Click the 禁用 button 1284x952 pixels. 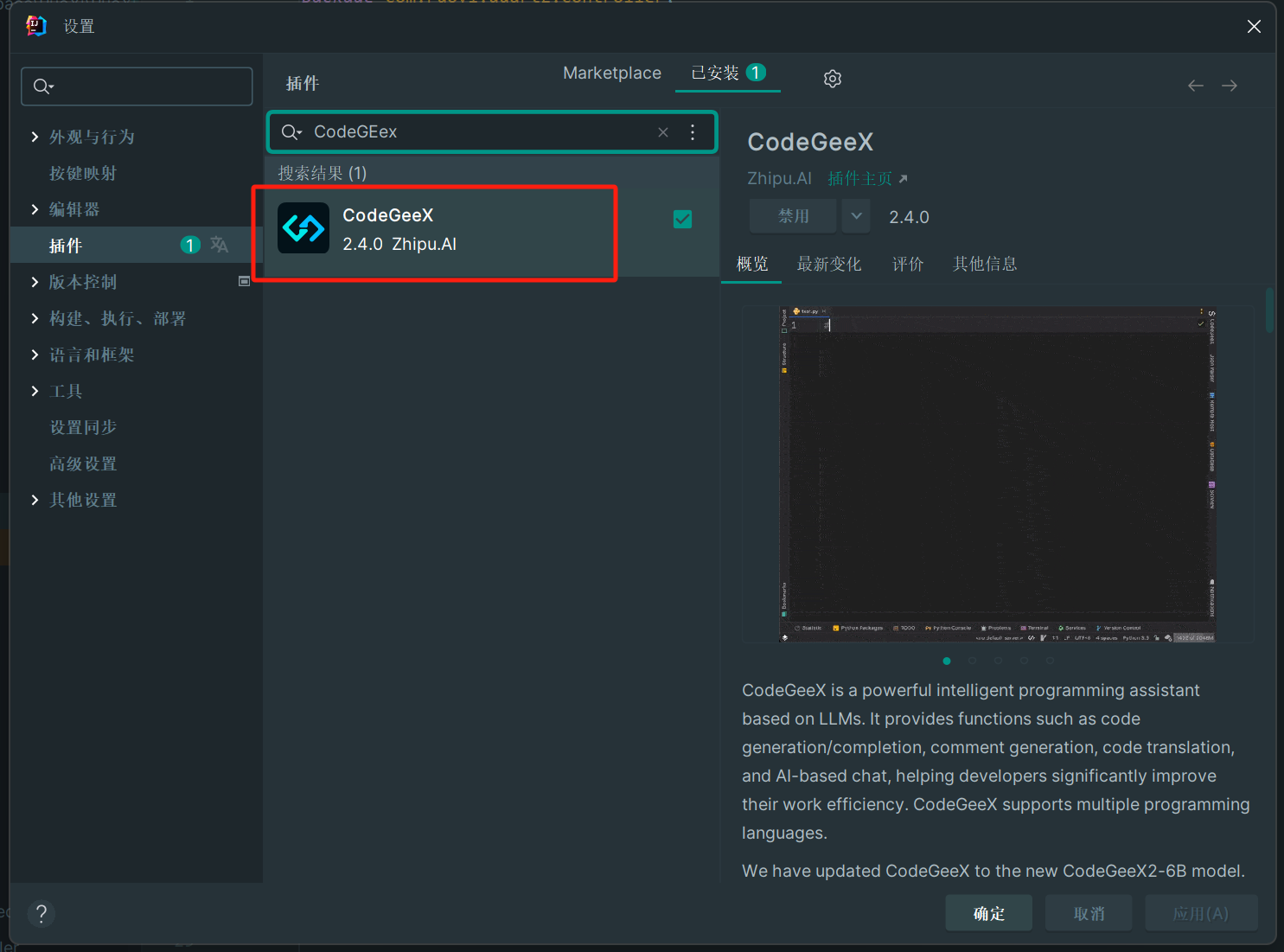[x=793, y=216]
